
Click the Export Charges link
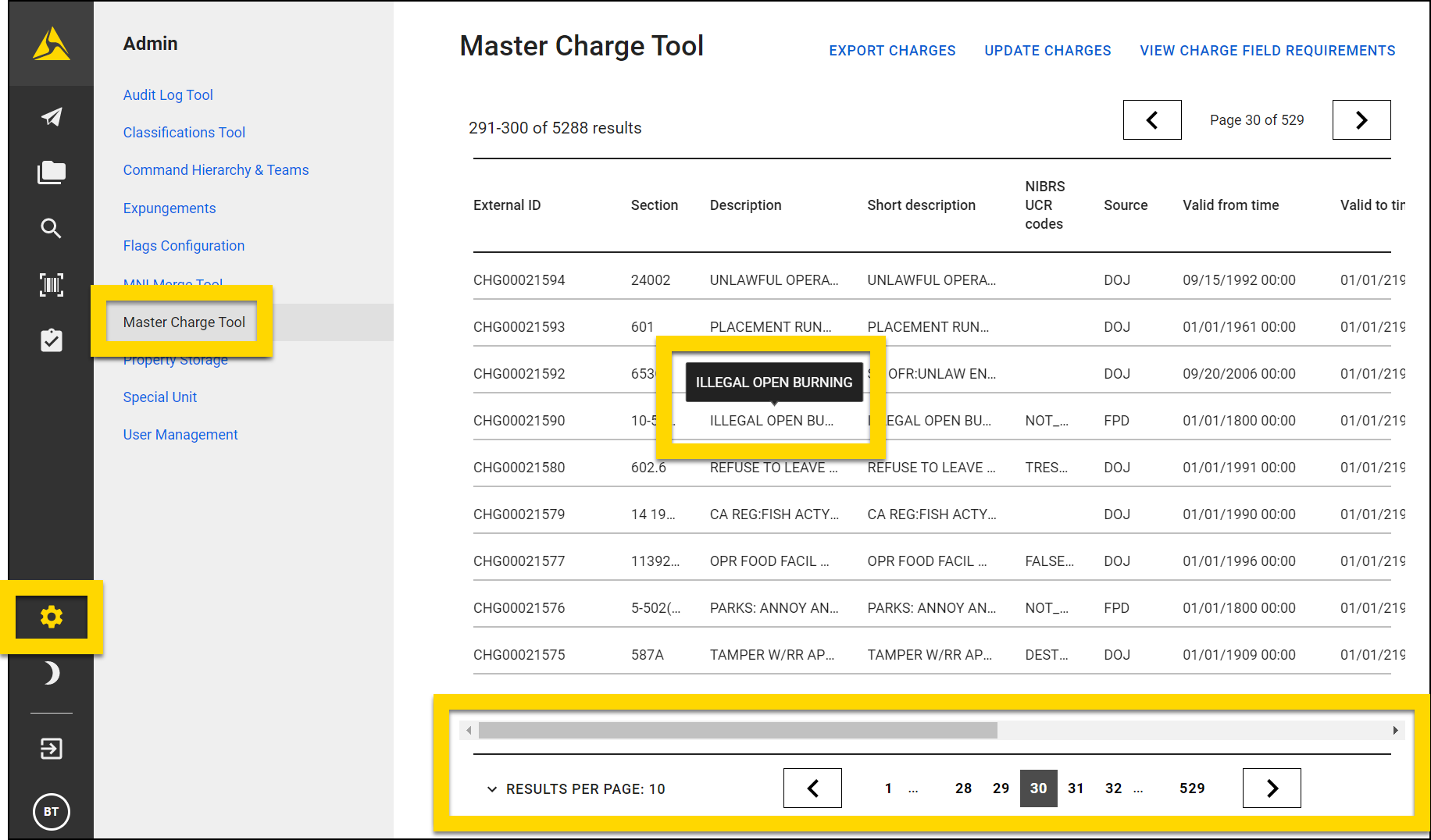(x=892, y=50)
